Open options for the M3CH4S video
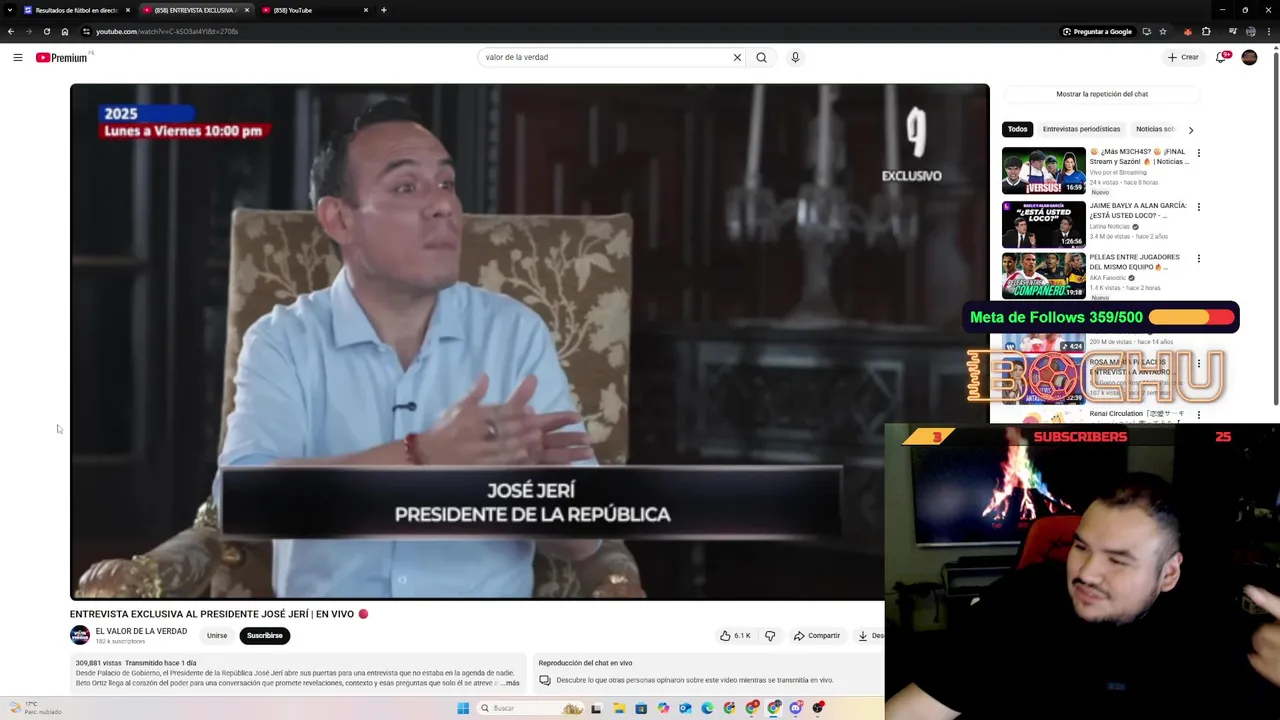Viewport: 1280px width, 720px height. pyautogui.click(x=1199, y=153)
